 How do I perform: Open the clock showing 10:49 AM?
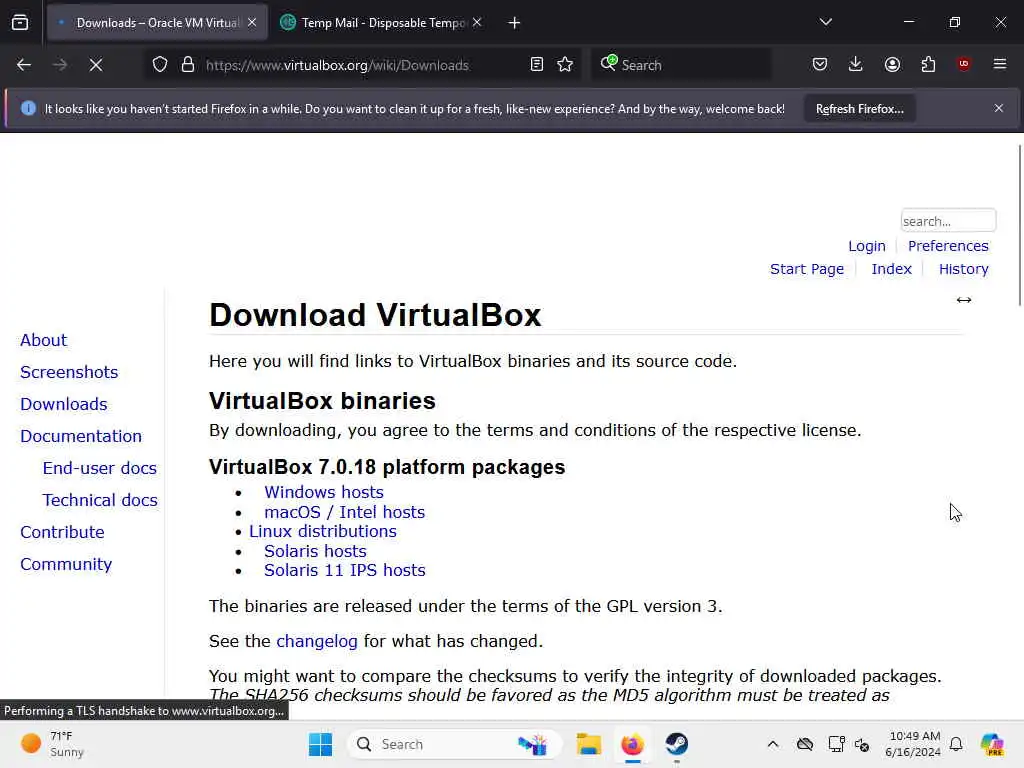coord(912,744)
